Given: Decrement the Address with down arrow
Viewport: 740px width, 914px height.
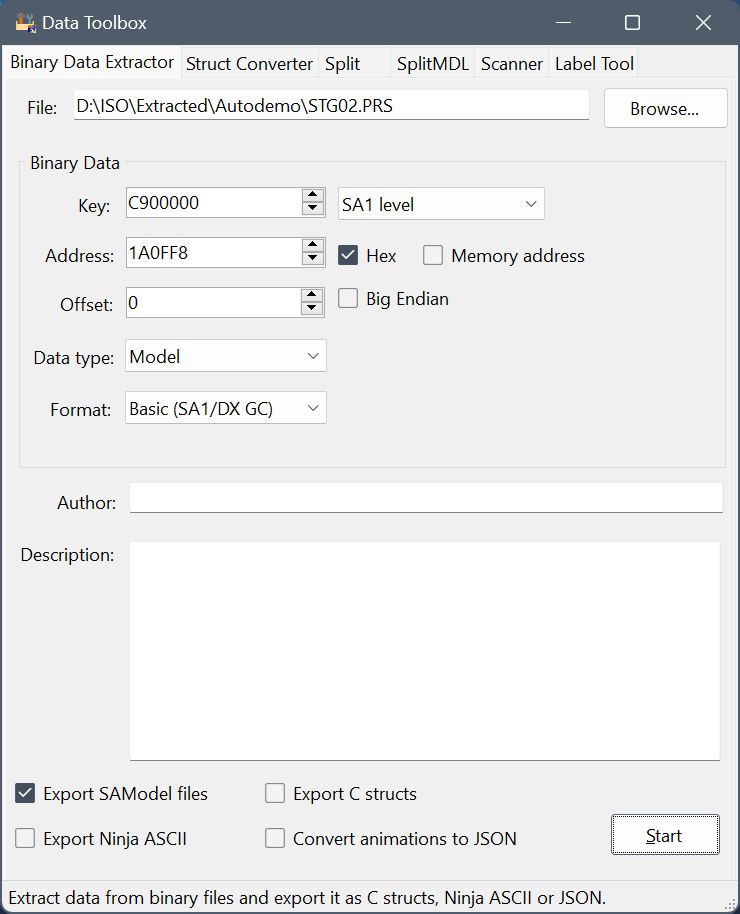Looking at the screenshot, I should coord(313,259).
